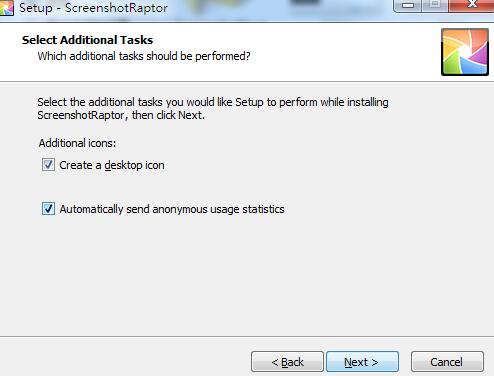Go back with the < Back button
This screenshot has height=376, width=494.
point(287,362)
